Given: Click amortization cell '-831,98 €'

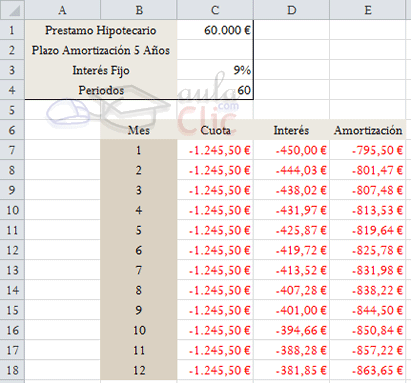Looking at the screenshot, I should pyautogui.click(x=368, y=270).
